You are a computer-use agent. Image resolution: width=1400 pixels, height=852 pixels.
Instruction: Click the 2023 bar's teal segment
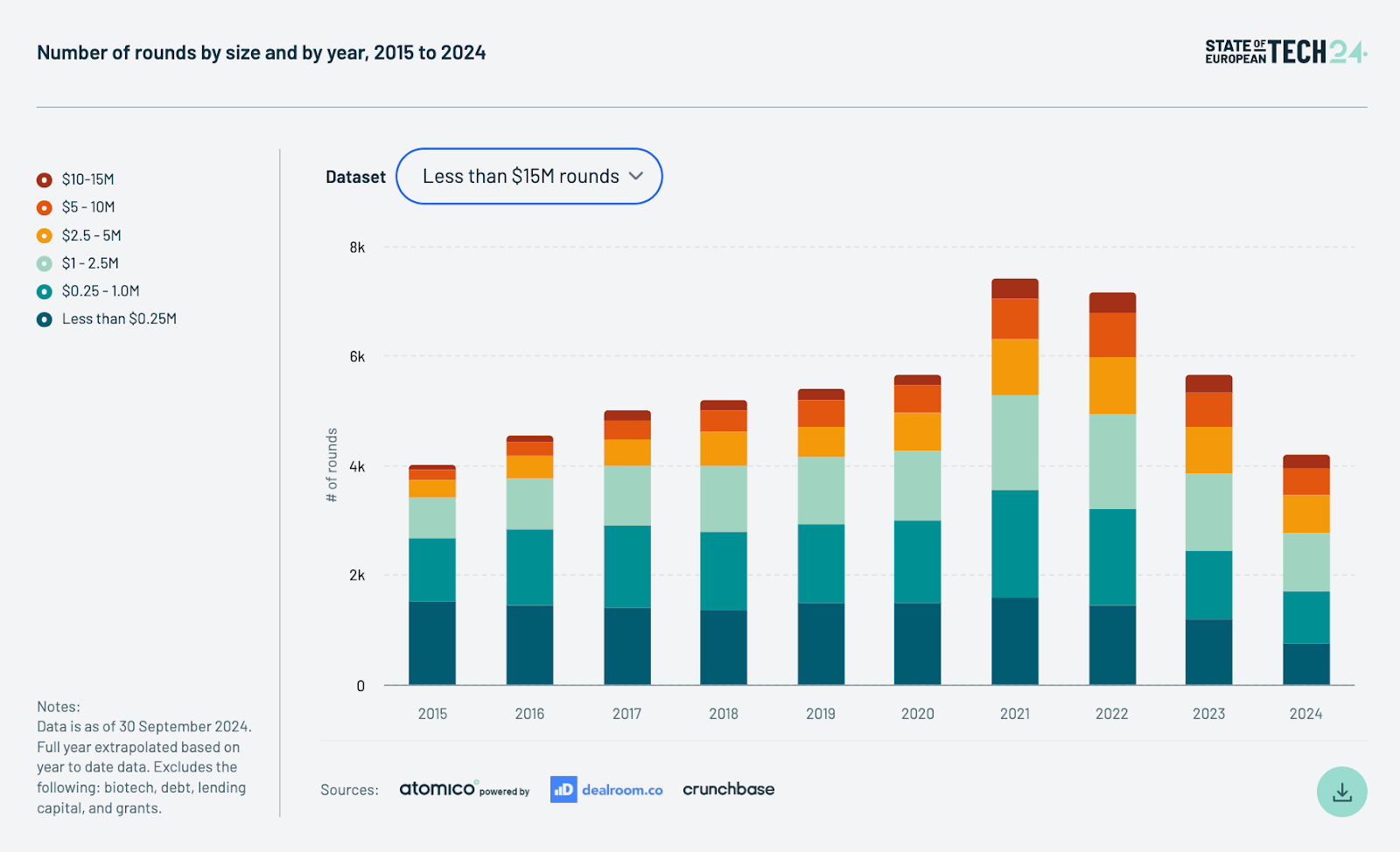1208,584
